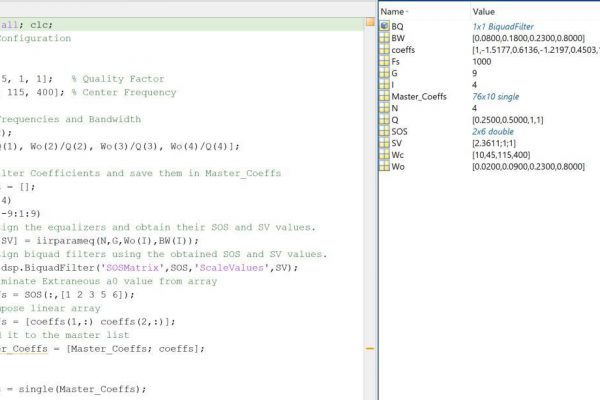Place cursor on the single(Master_Coeffs) line
Screen dimensions: 600x400
pyautogui.click(x=73, y=389)
